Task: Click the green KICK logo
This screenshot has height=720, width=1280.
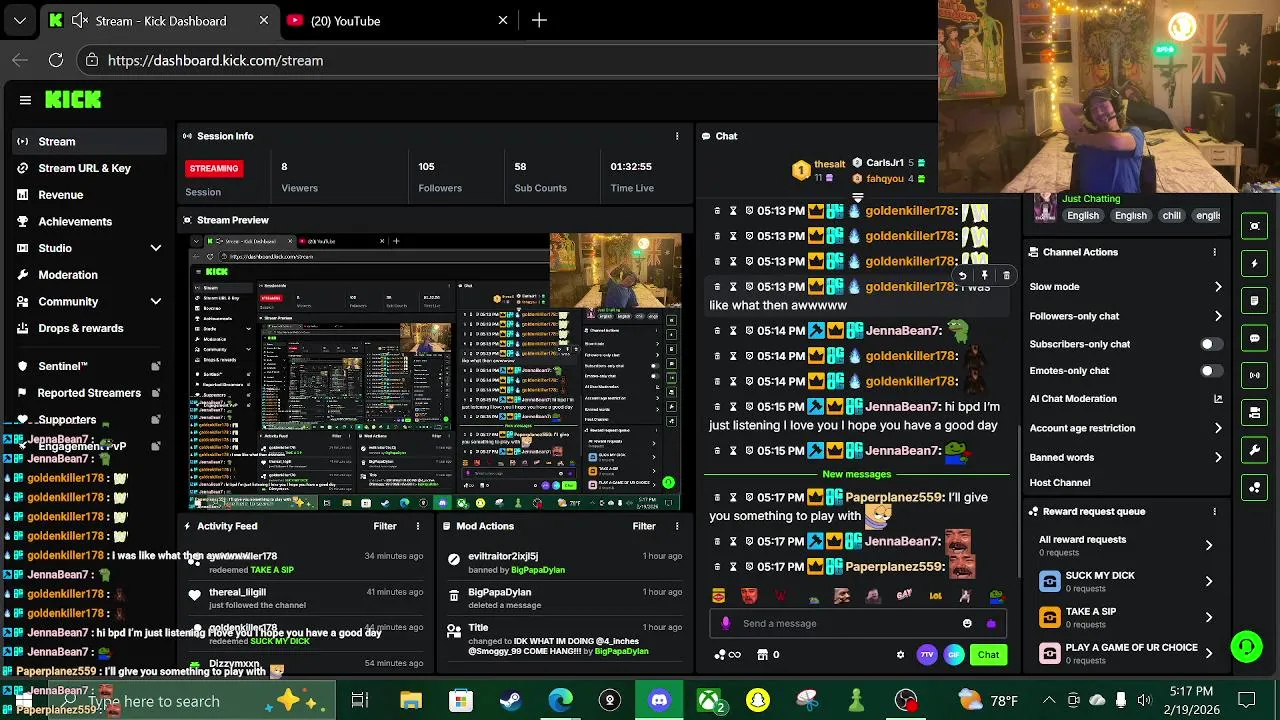Action: pos(73,99)
